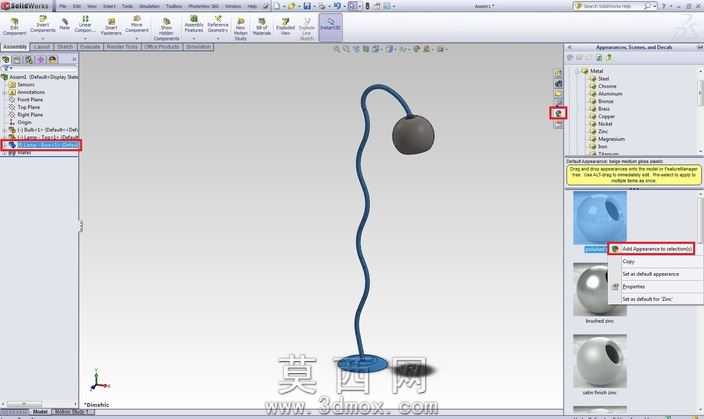The height and width of the screenshot is (419, 704).
Task: Open the DimXpertManager tab icon
Action: (40, 60)
